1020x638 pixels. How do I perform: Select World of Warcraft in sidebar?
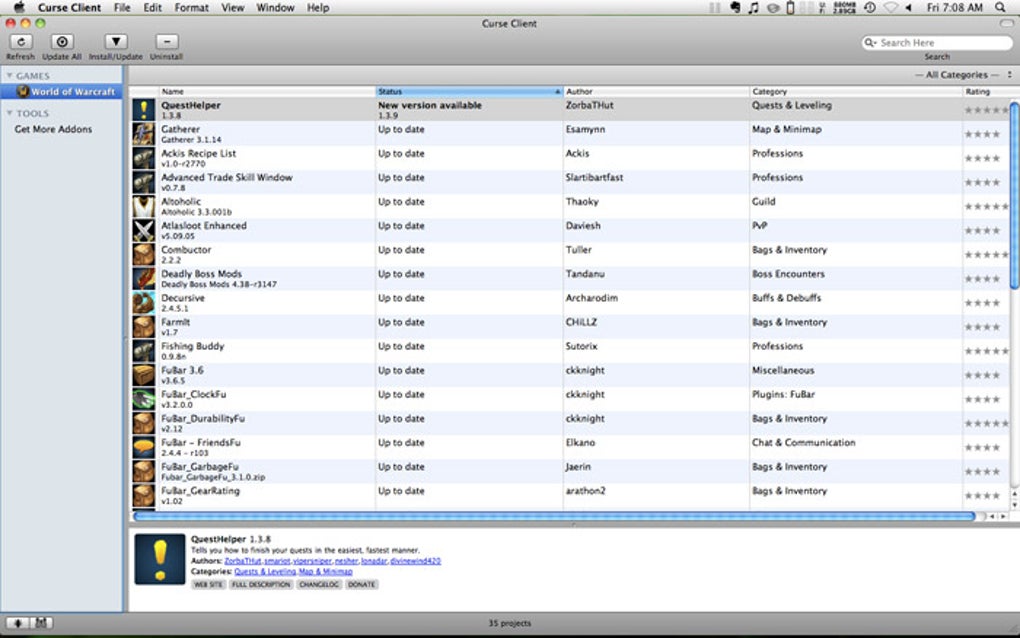62,92
